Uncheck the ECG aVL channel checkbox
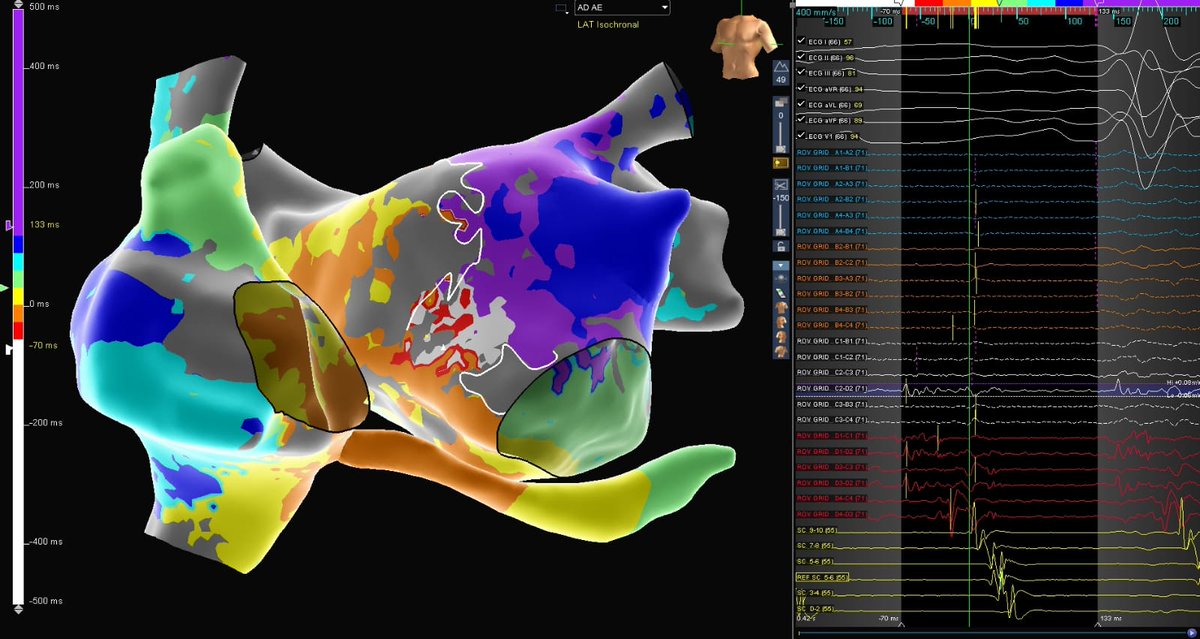 coord(801,104)
